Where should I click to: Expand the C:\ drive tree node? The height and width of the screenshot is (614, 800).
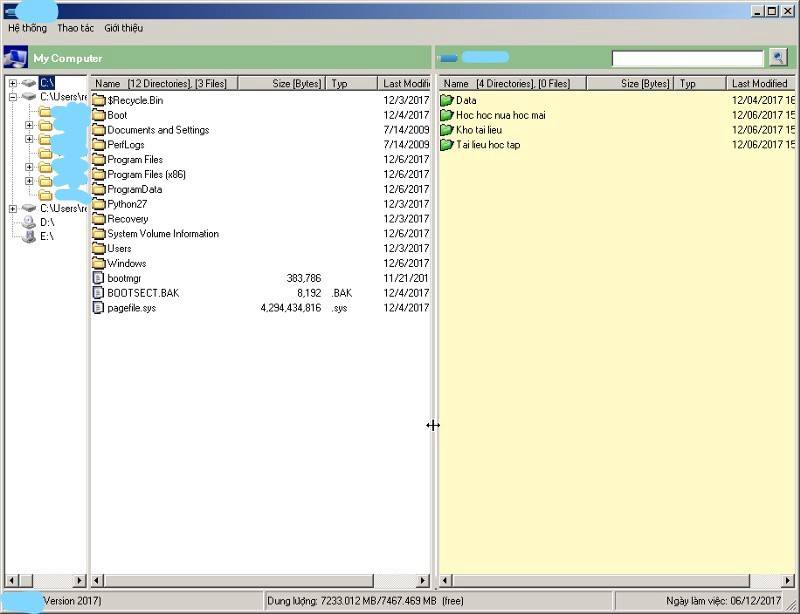pos(13,83)
